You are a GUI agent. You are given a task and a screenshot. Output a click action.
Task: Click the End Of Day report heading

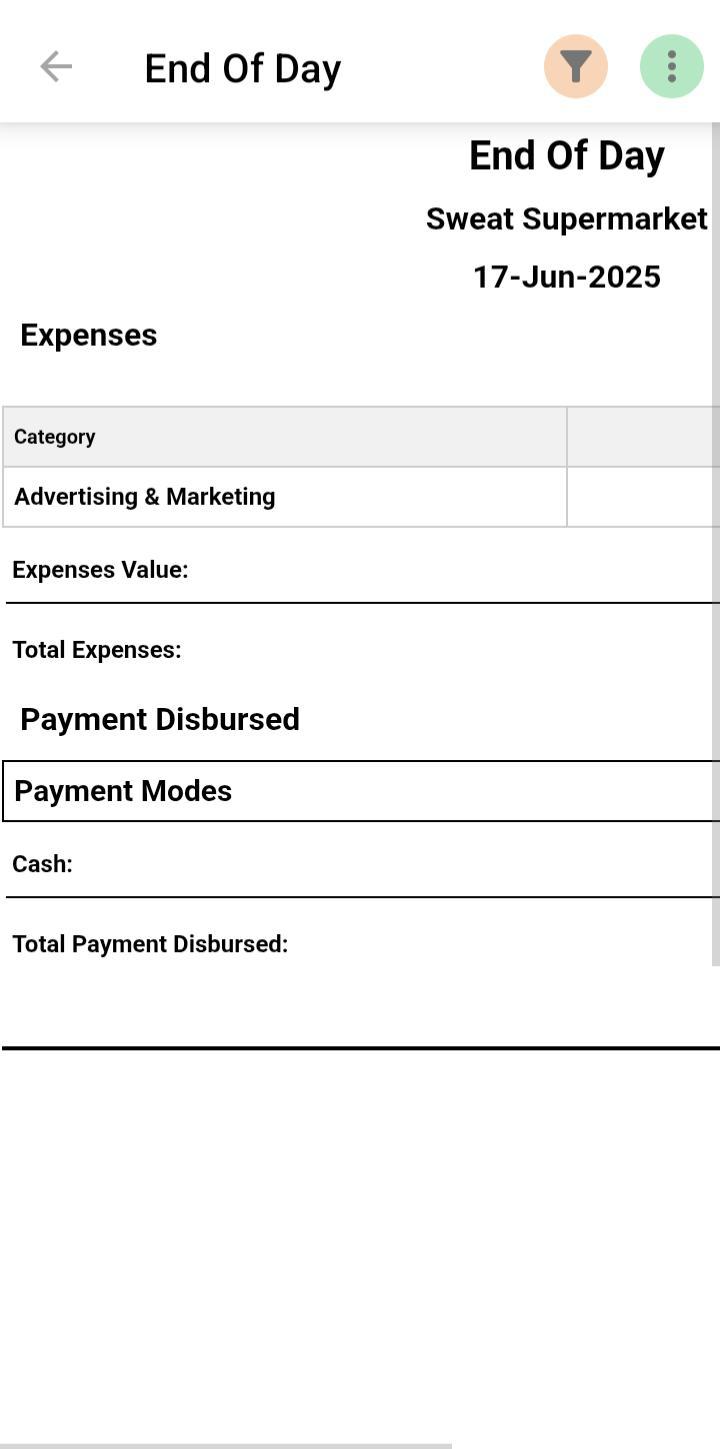click(x=566, y=156)
